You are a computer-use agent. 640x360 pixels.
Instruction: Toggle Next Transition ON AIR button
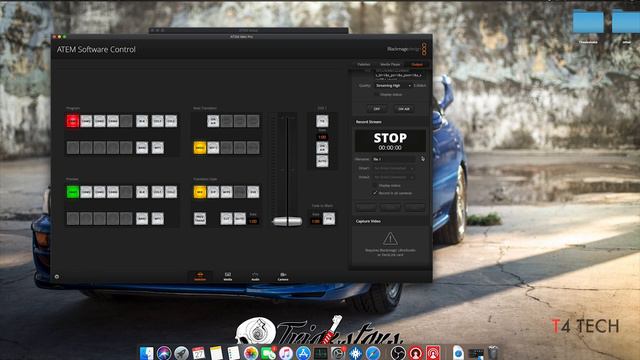pos(213,121)
